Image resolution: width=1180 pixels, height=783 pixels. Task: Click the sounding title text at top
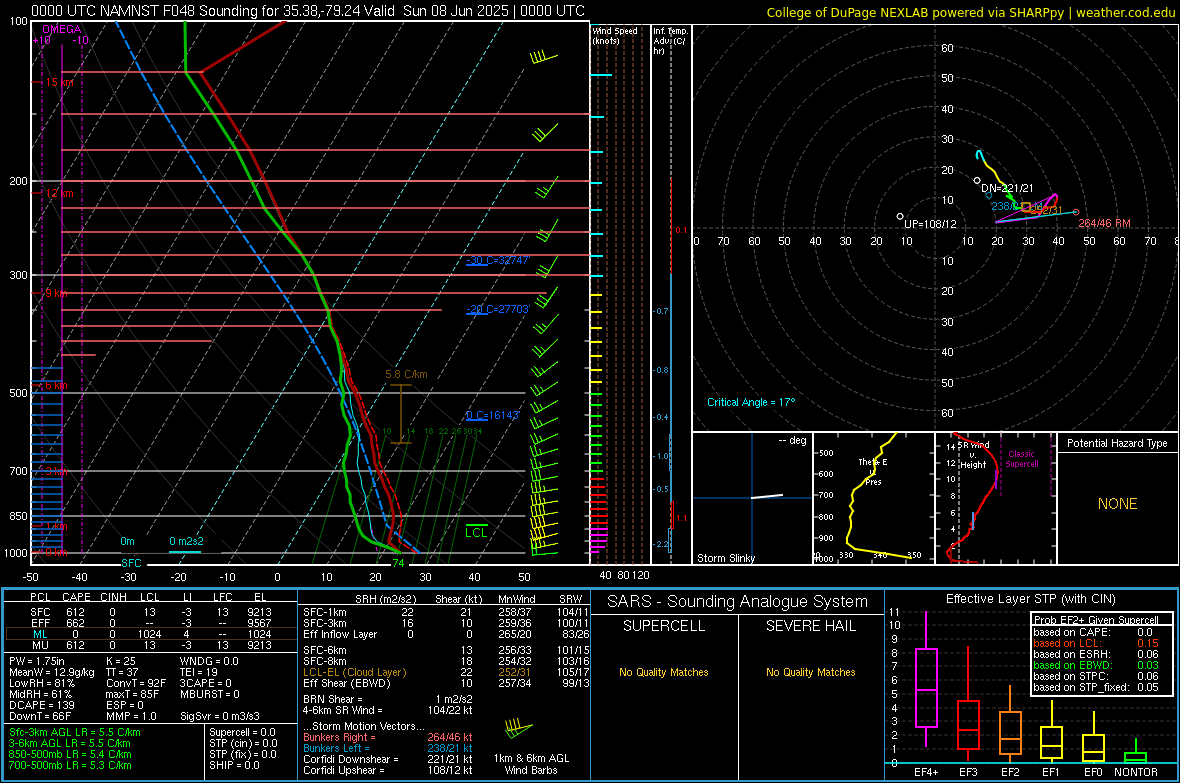coord(308,11)
